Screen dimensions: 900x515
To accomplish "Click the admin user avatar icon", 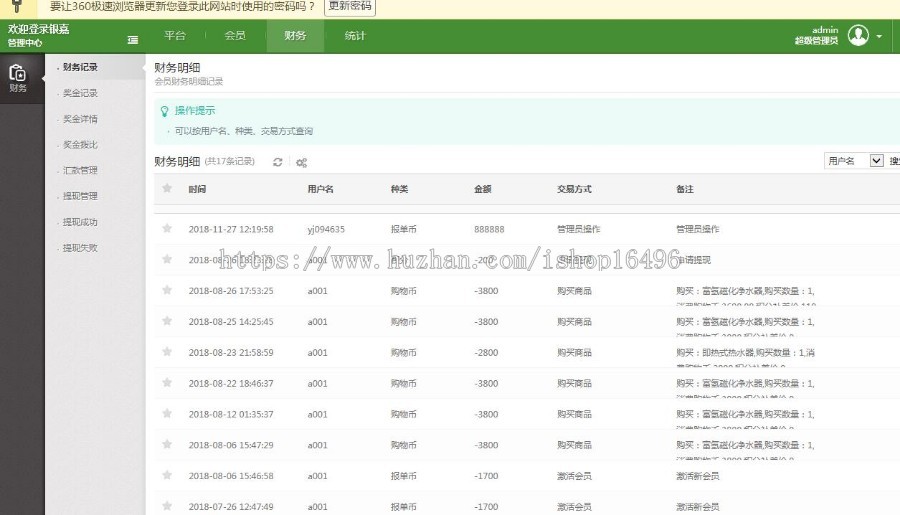I will tap(858, 35).
